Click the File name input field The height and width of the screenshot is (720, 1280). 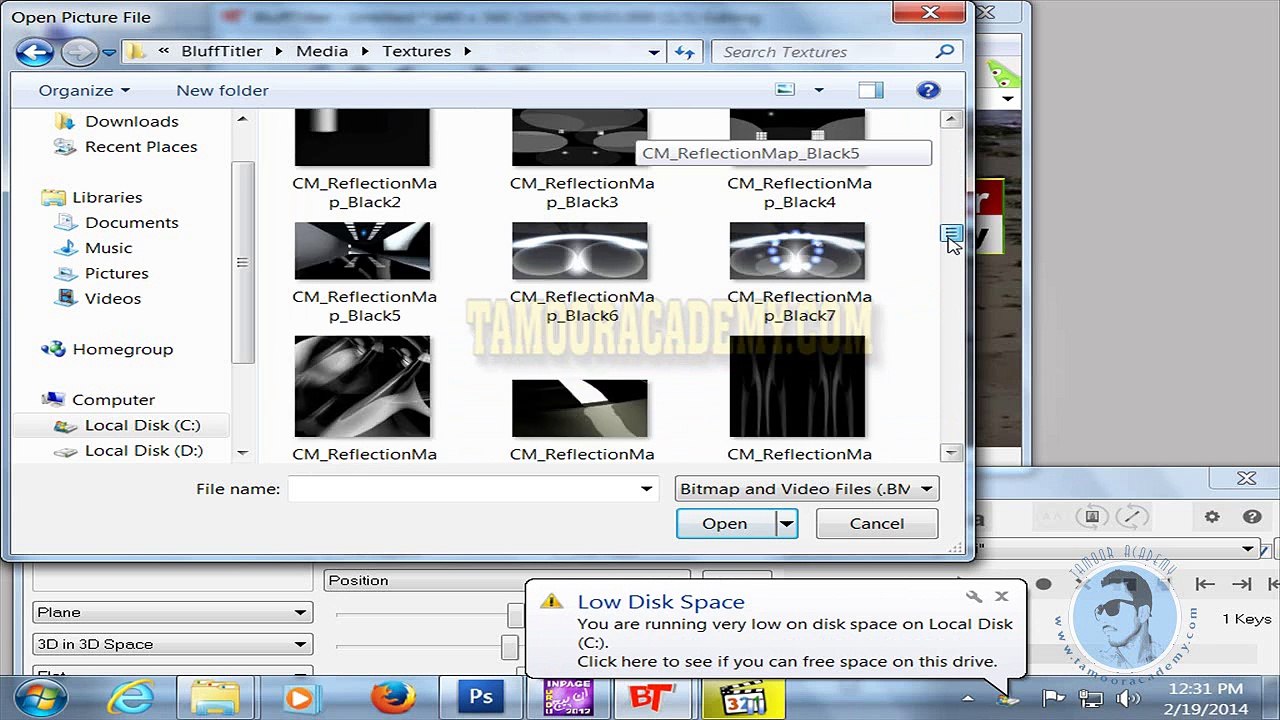pyautogui.click(x=461, y=489)
